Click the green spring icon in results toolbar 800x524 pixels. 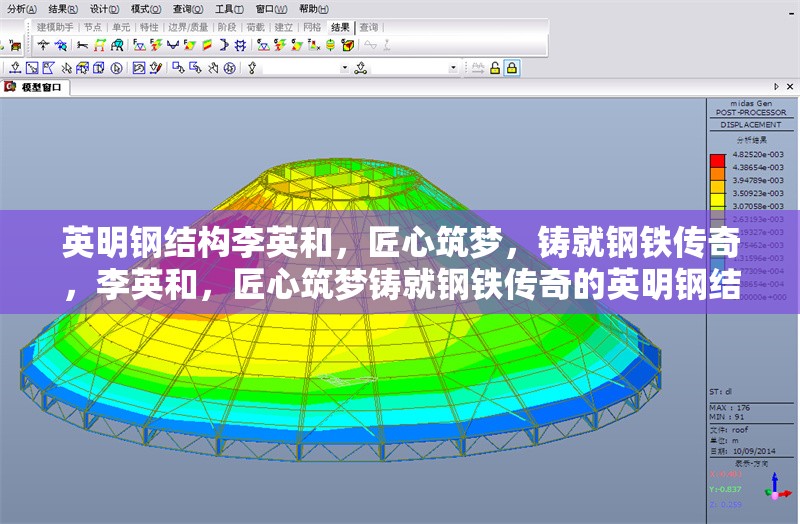tap(329, 45)
